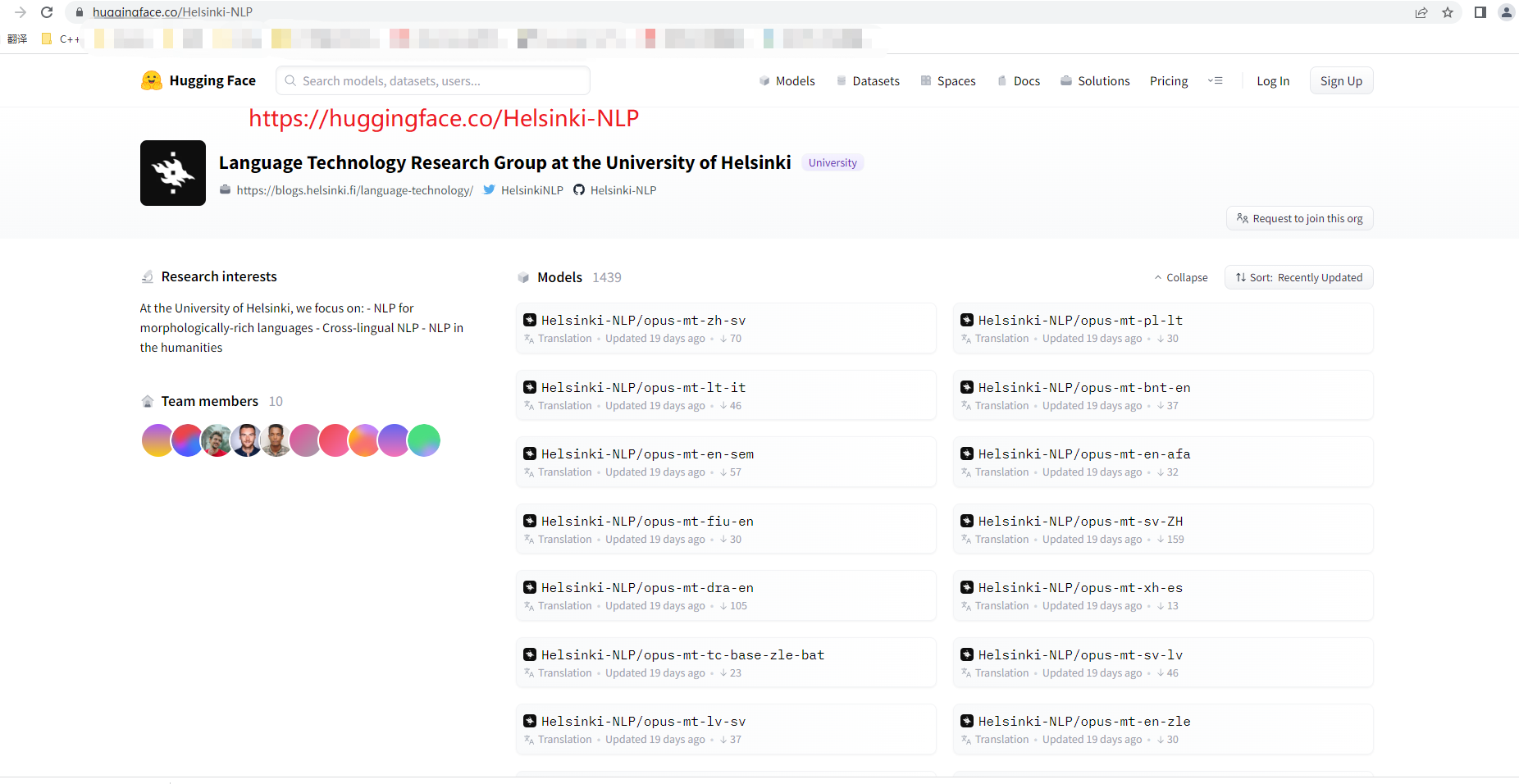
Task: Click the Team members heading
Action: (x=209, y=401)
